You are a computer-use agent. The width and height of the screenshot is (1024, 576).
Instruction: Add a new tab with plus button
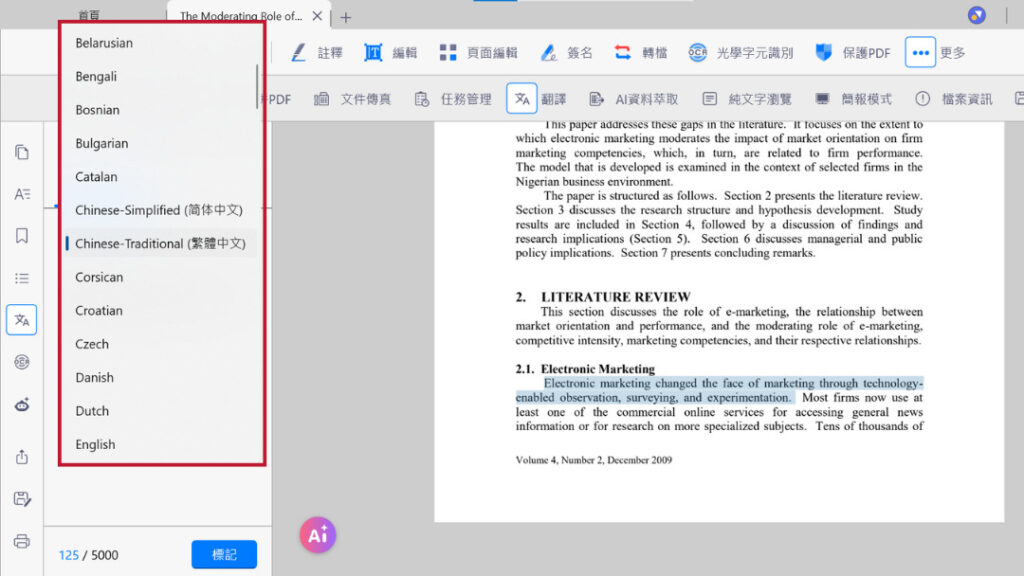click(346, 17)
